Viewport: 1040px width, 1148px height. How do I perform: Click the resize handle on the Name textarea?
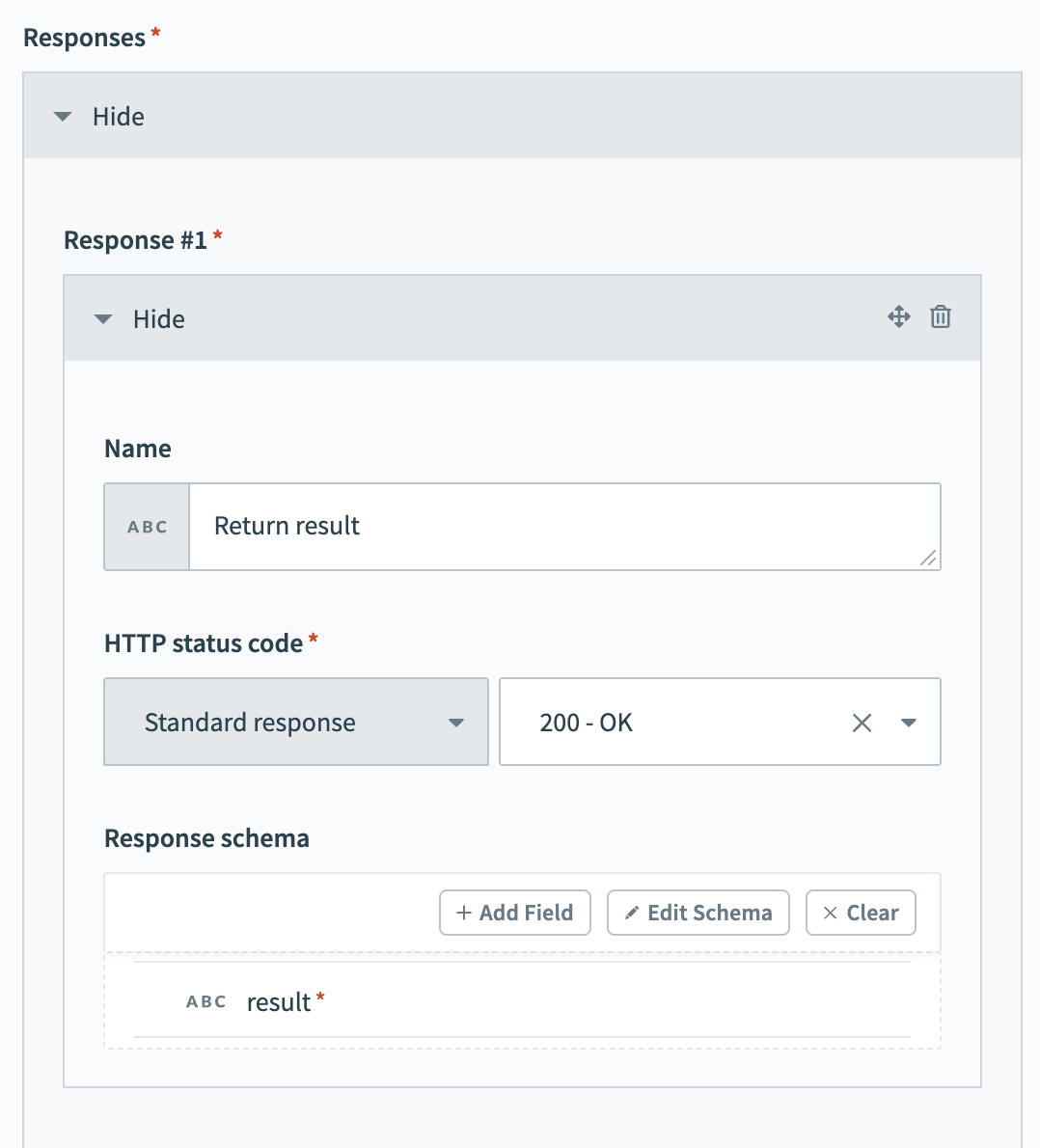(x=928, y=559)
